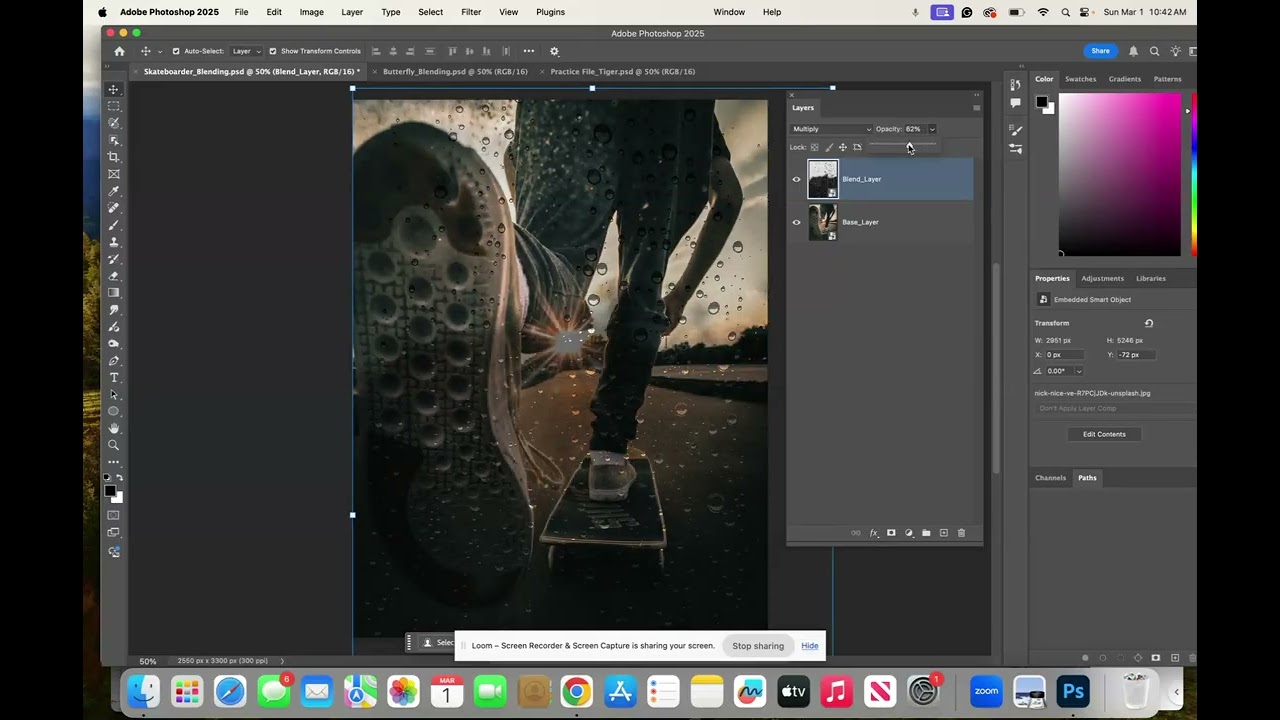Click the foreground color swatch in toolbar

(x=110, y=491)
